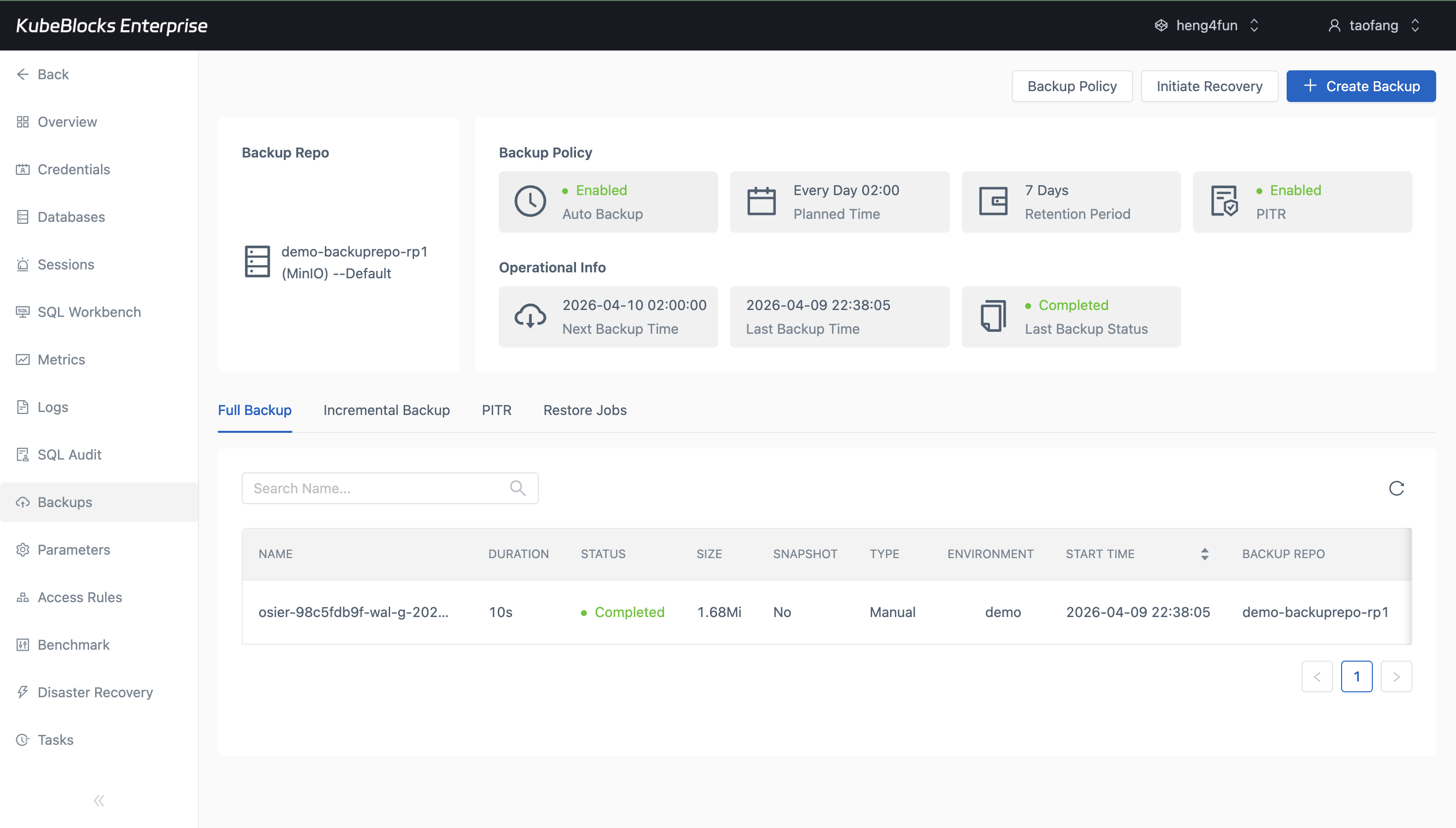This screenshot has height=828, width=1456.
Task: Open the Databases section
Action: [71, 217]
